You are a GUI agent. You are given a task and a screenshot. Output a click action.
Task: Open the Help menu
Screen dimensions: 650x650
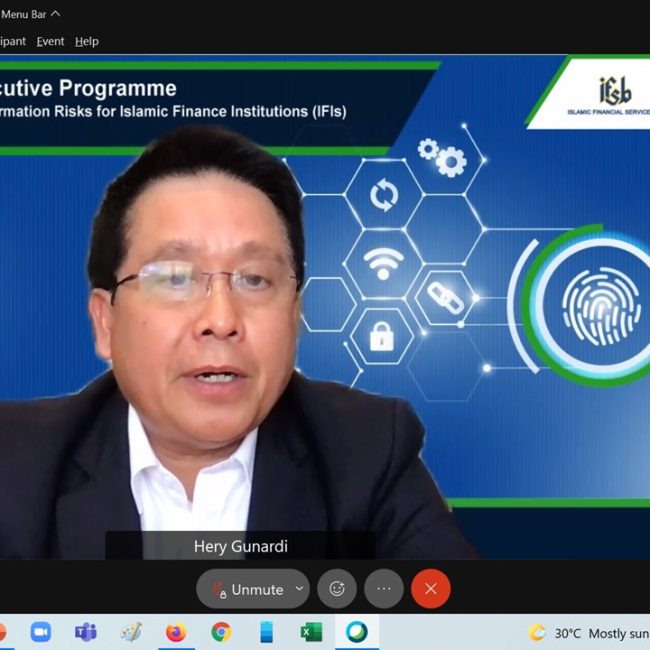tap(87, 41)
